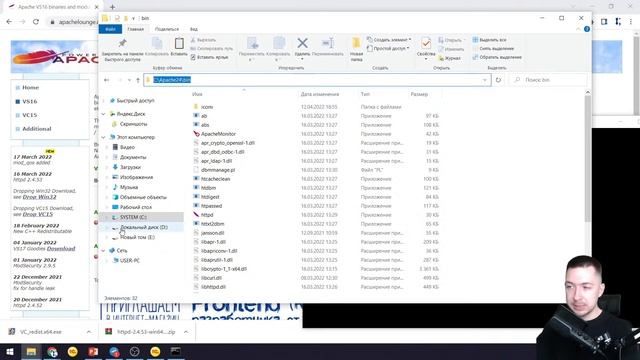Click the Explorer back navigation arrow
This screenshot has height=360, width=640.
pos(107,80)
